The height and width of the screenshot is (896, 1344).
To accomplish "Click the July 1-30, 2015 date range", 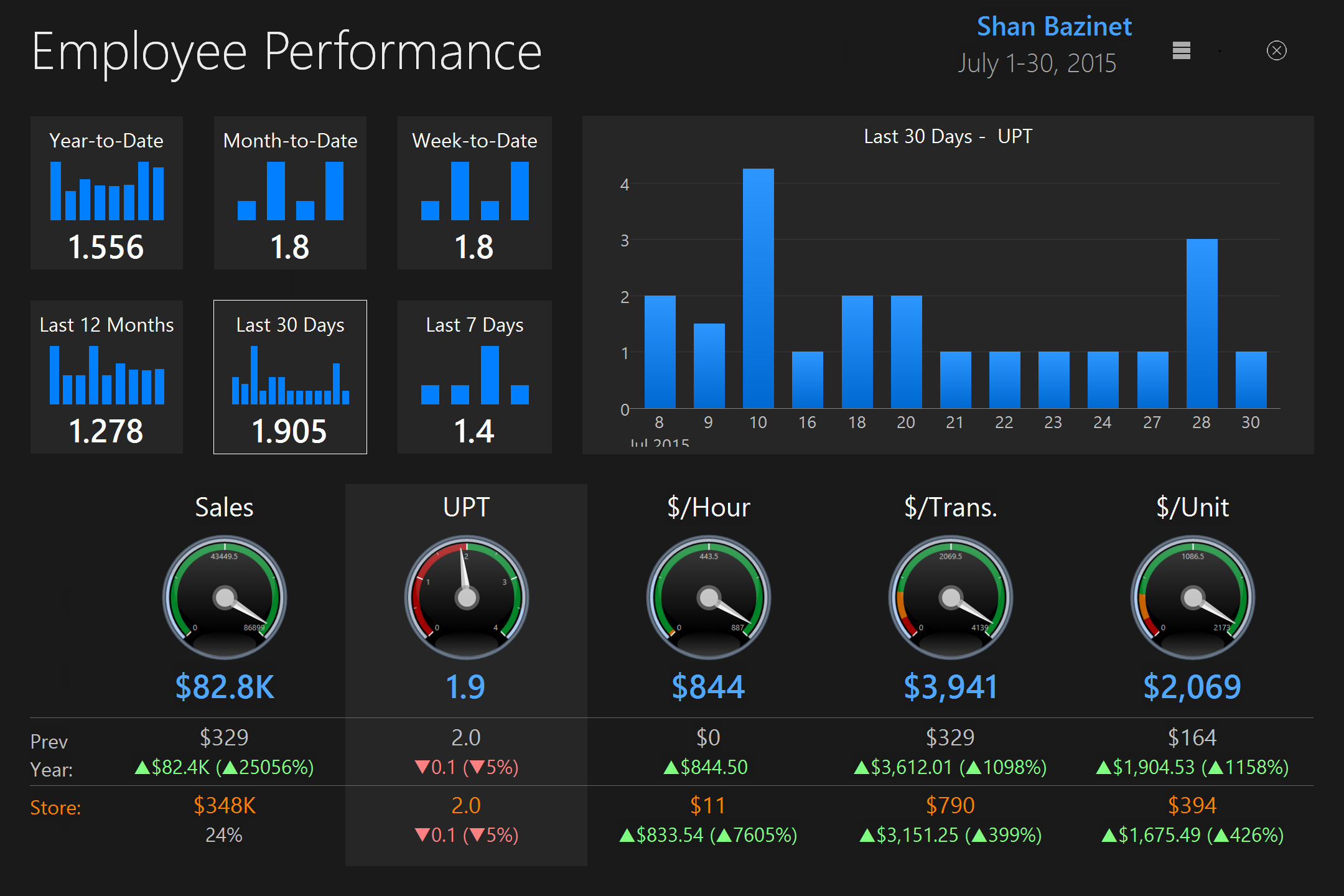I will (x=1037, y=63).
